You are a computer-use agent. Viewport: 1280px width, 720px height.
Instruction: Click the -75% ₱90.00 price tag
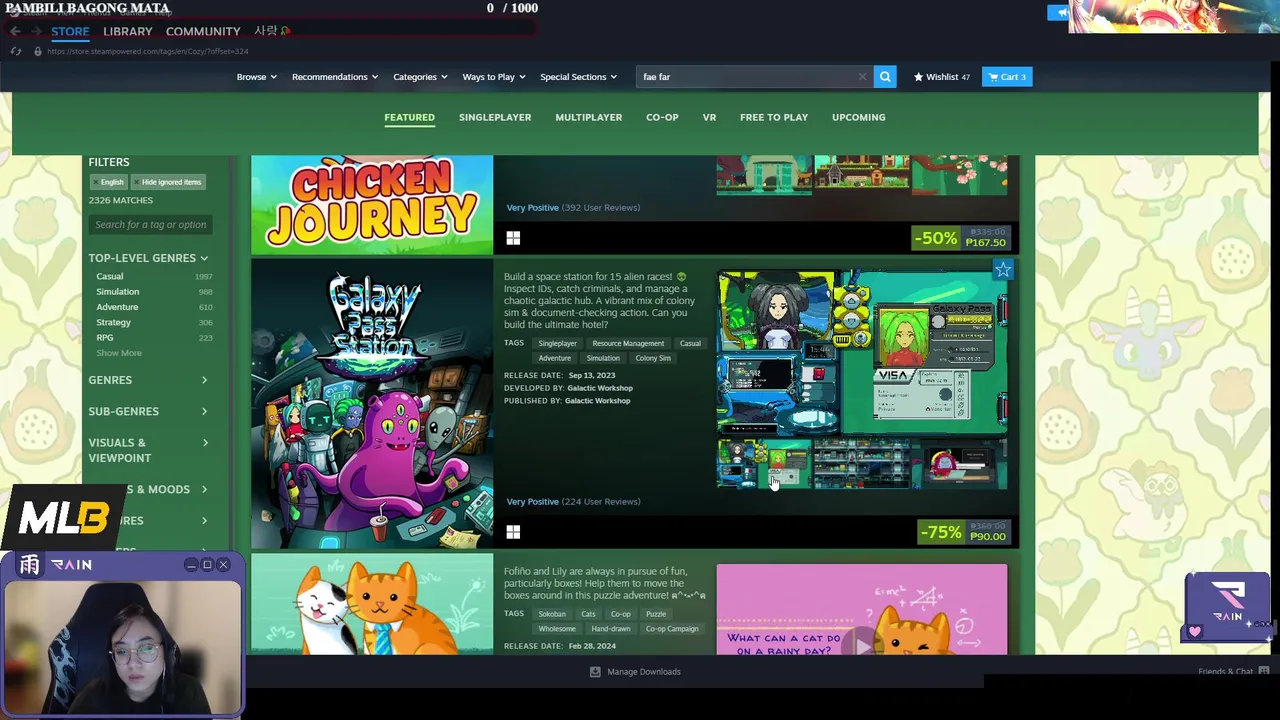[x=964, y=532]
